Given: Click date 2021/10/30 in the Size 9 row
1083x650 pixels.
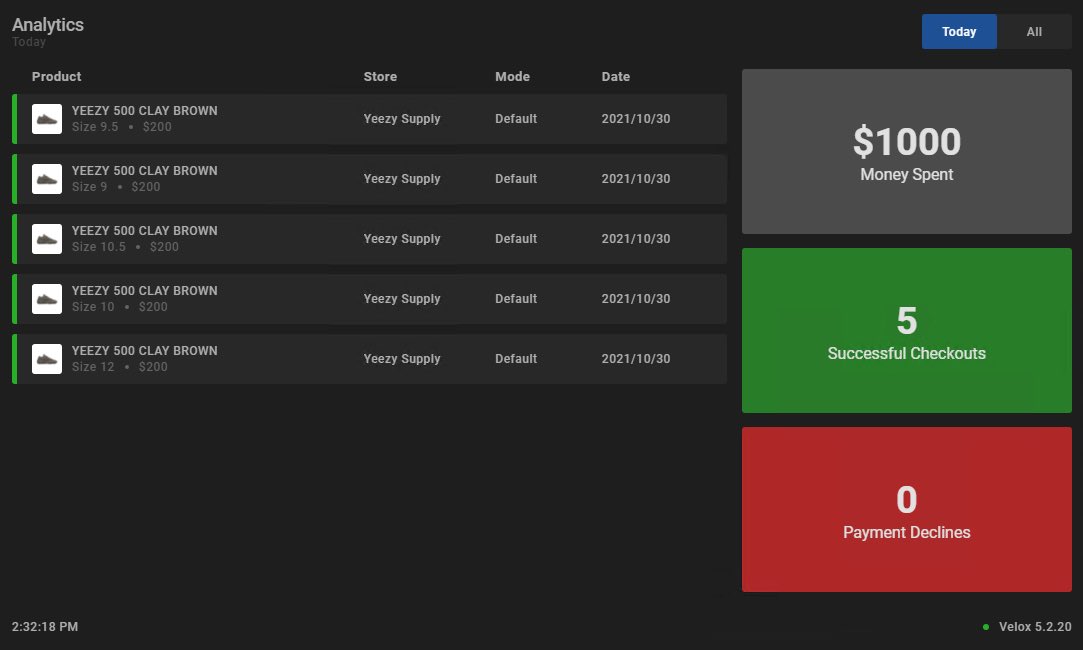Looking at the screenshot, I should click(x=635, y=179).
